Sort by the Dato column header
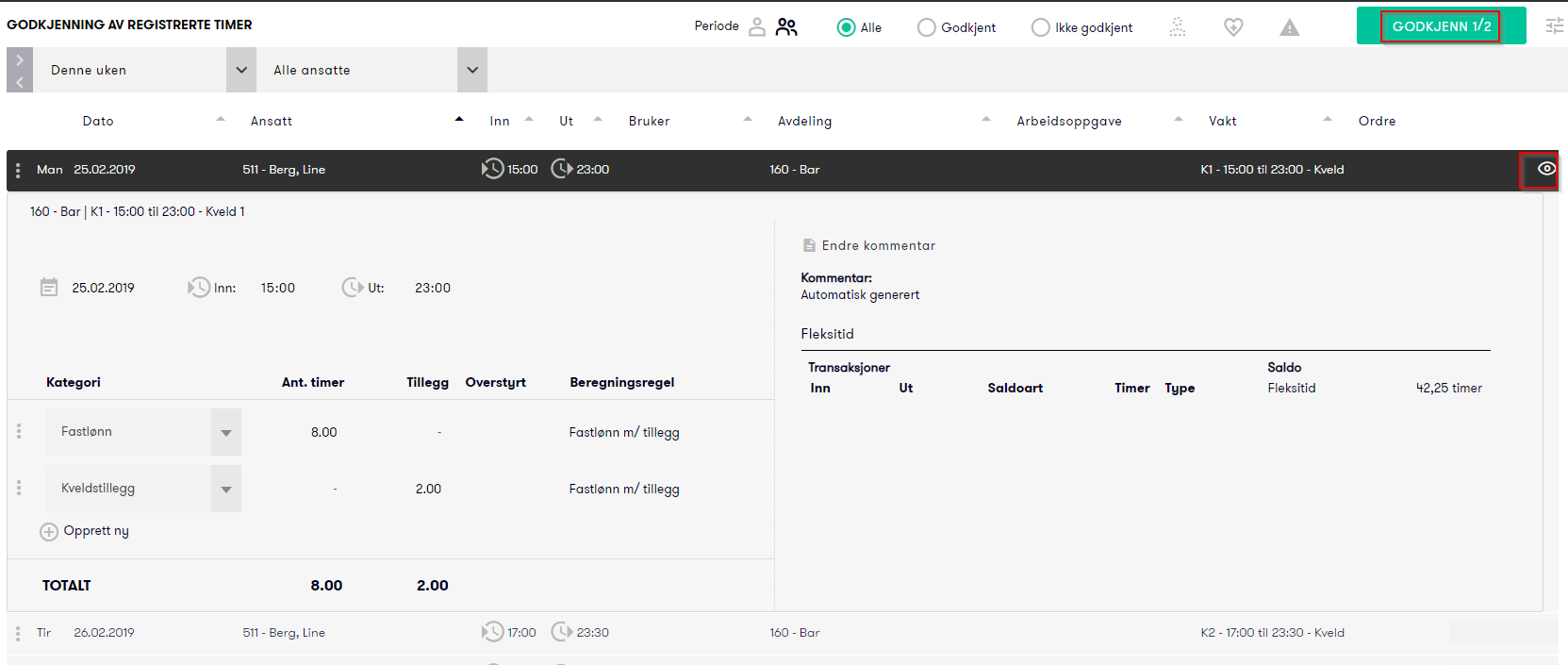The width and height of the screenshot is (1568, 665). pos(98,121)
